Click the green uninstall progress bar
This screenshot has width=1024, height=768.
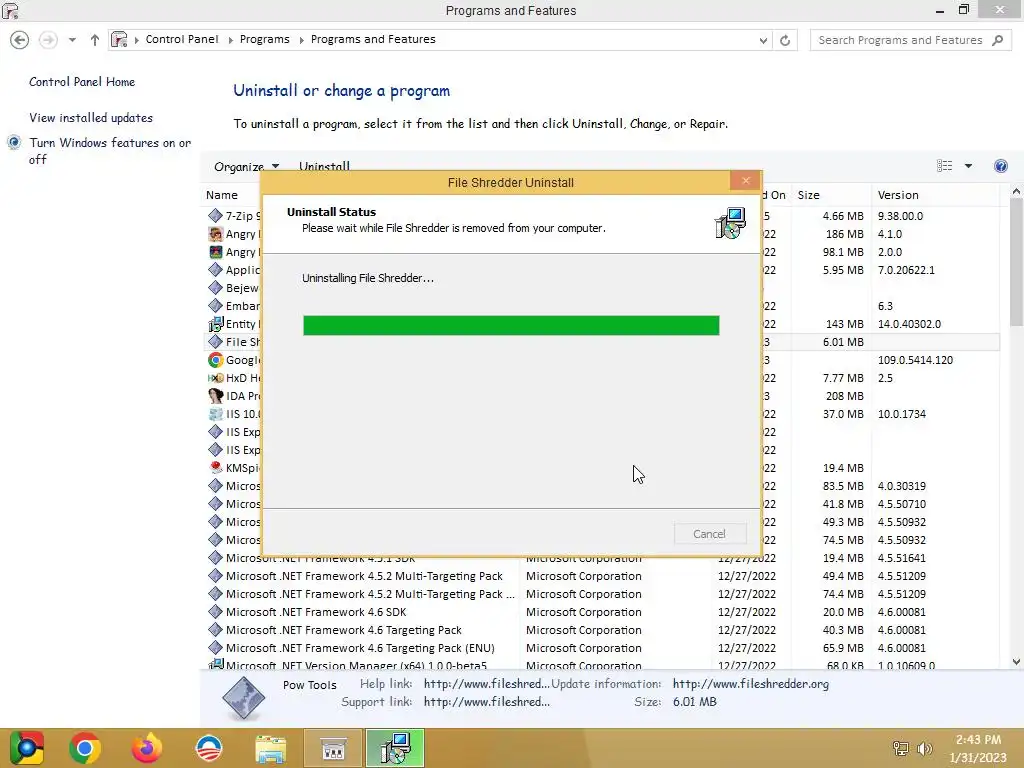tap(511, 325)
